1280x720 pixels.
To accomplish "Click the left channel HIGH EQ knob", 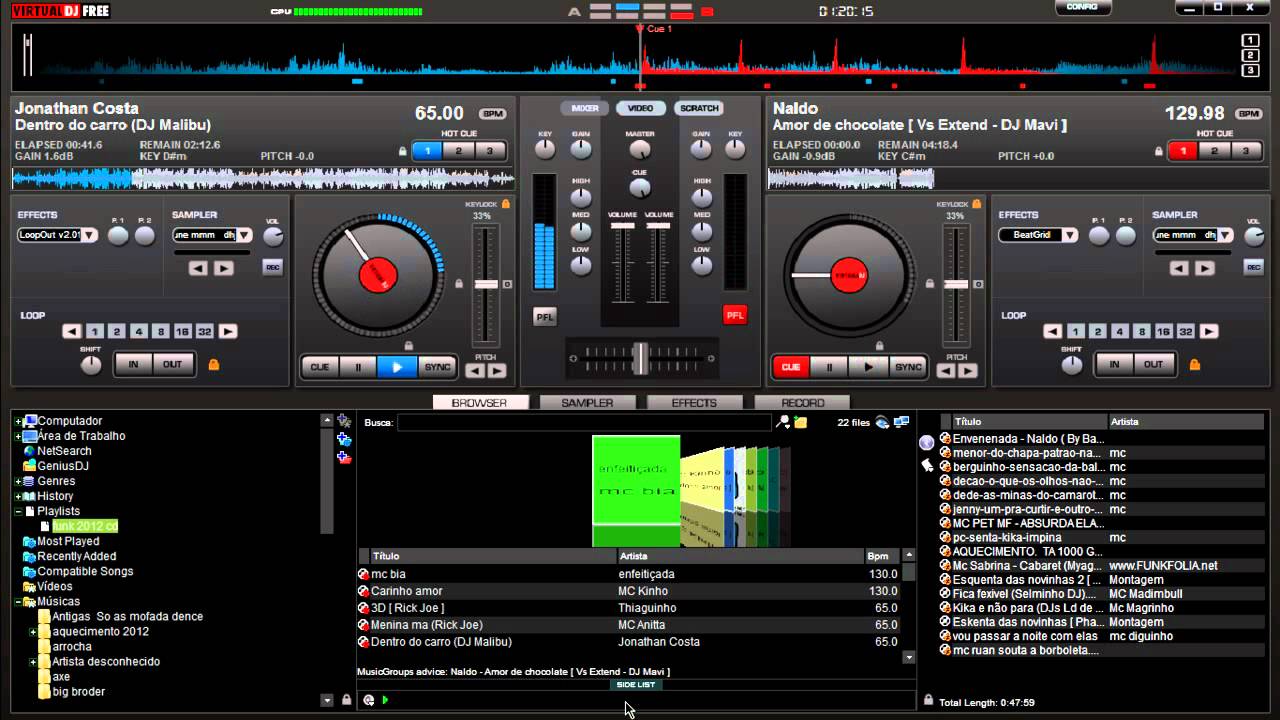I will [581, 197].
